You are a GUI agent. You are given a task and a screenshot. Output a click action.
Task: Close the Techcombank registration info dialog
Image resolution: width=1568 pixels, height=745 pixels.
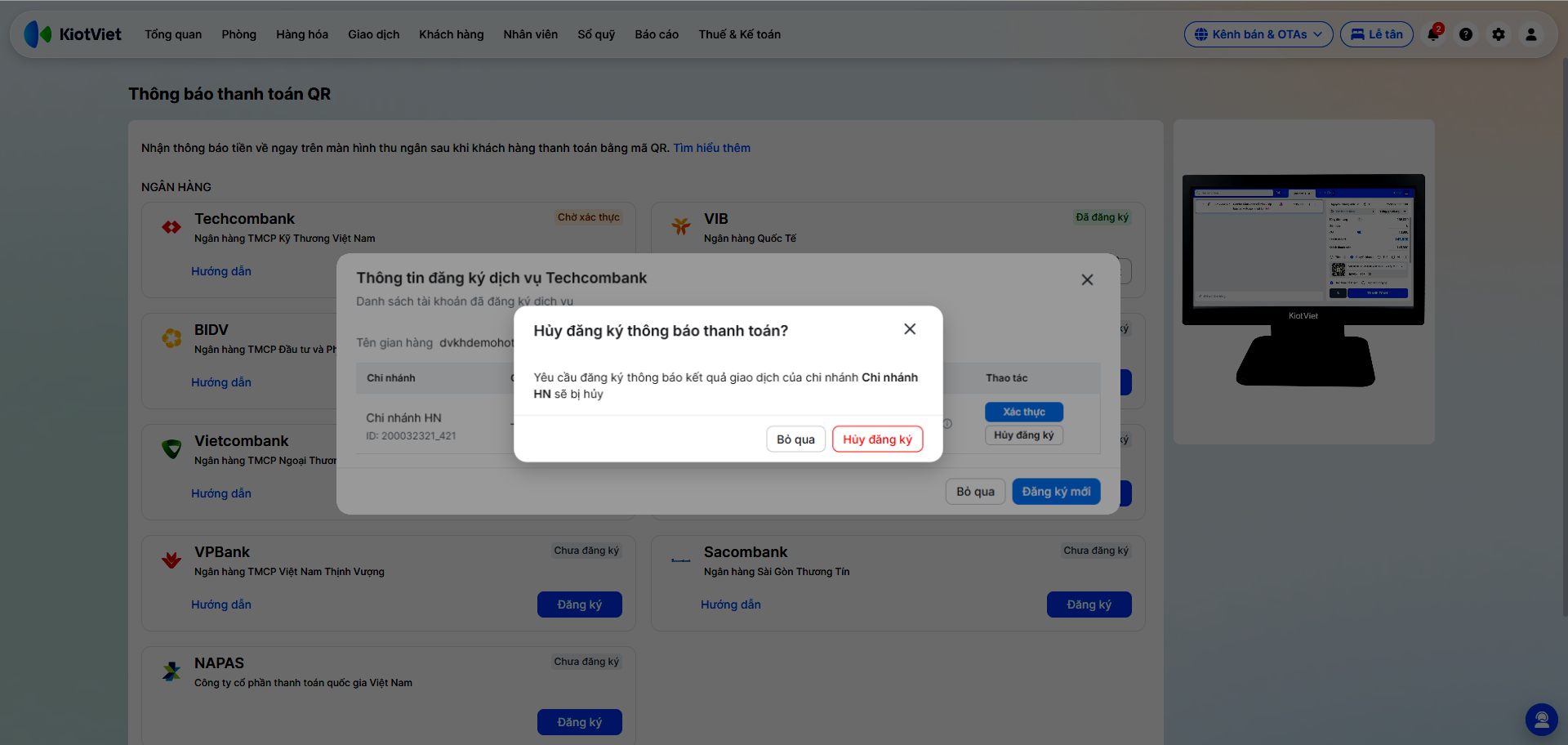[1087, 279]
